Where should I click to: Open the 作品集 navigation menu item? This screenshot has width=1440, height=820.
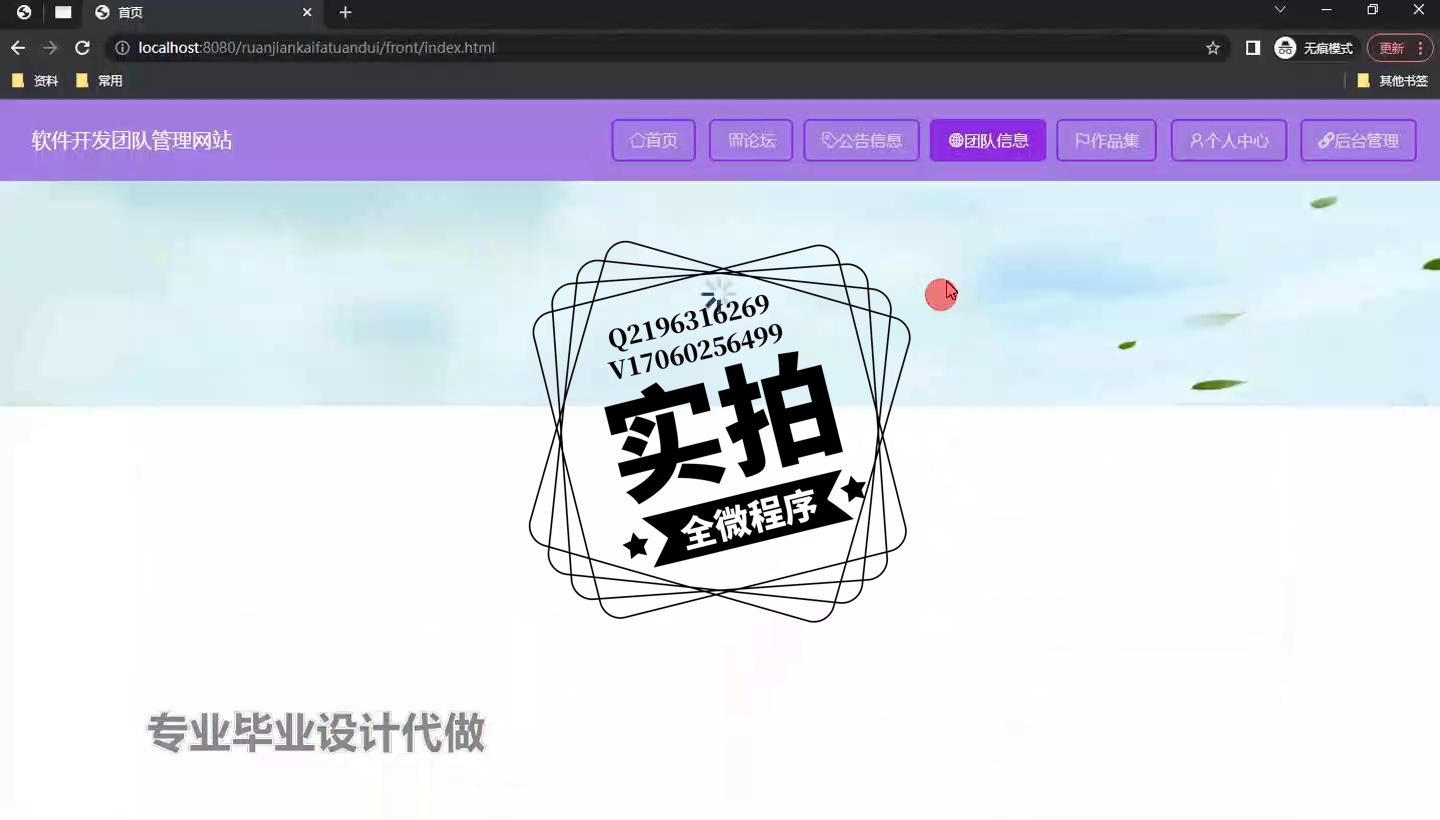tap(1106, 141)
